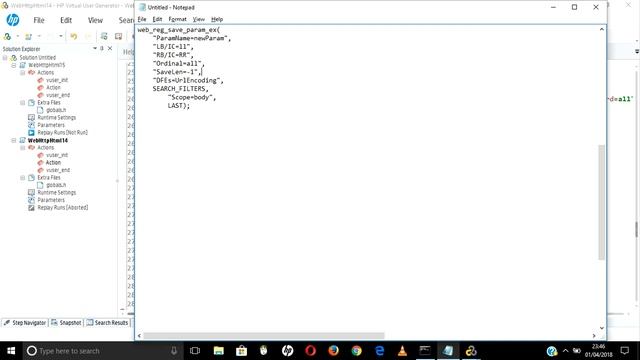
Task: Click the new script toolbar icon in VuGen
Action: tap(7, 36)
